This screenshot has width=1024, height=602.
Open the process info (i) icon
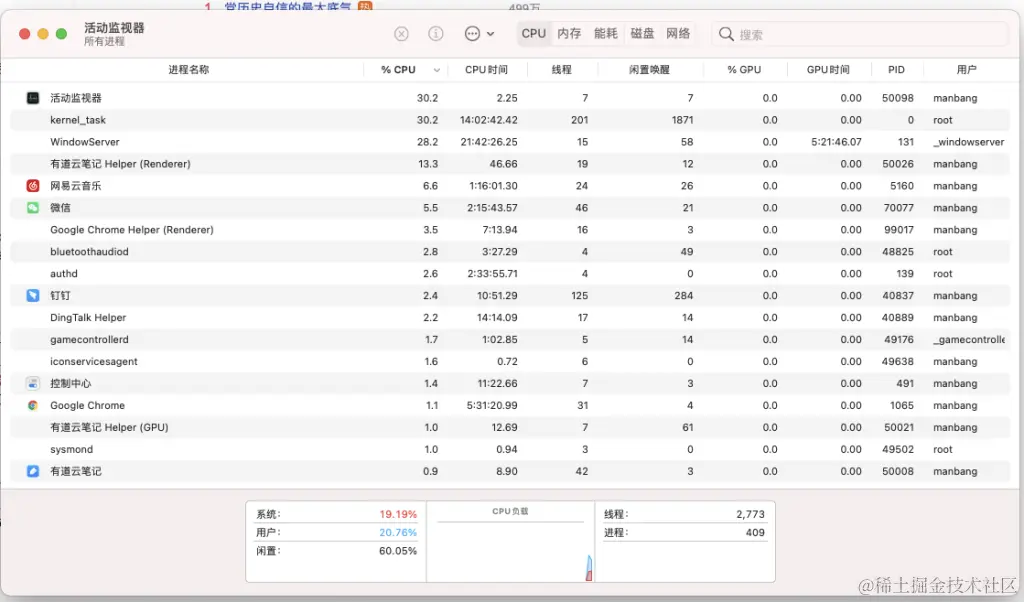click(x=436, y=34)
